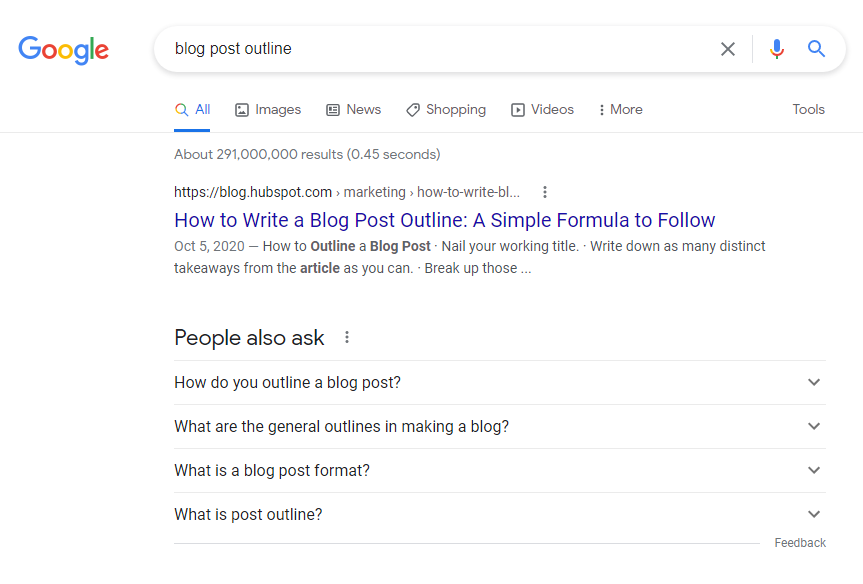
Task: Expand "What is post outline?" question
Action: tap(500, 515)
